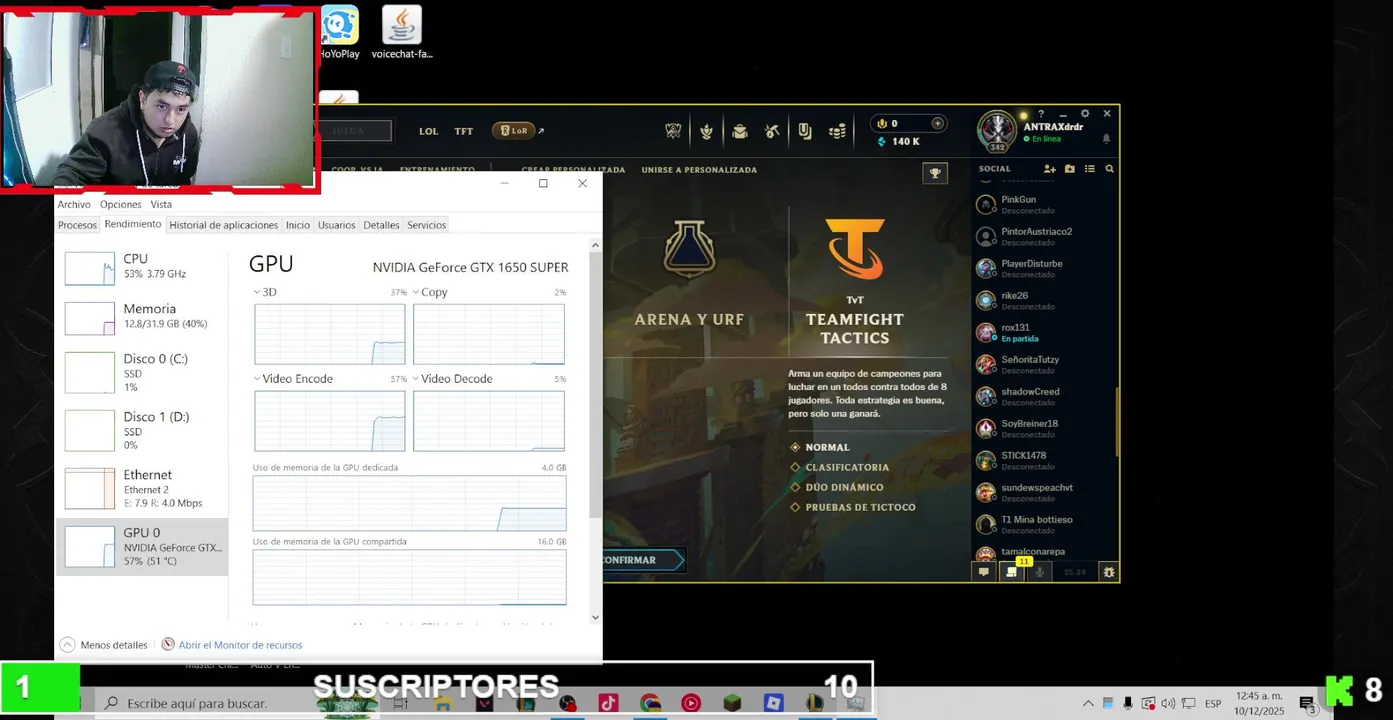
Task: Open the HoYoPlay desktop icon
Action: pyautogui.click(x=340, y=32)
